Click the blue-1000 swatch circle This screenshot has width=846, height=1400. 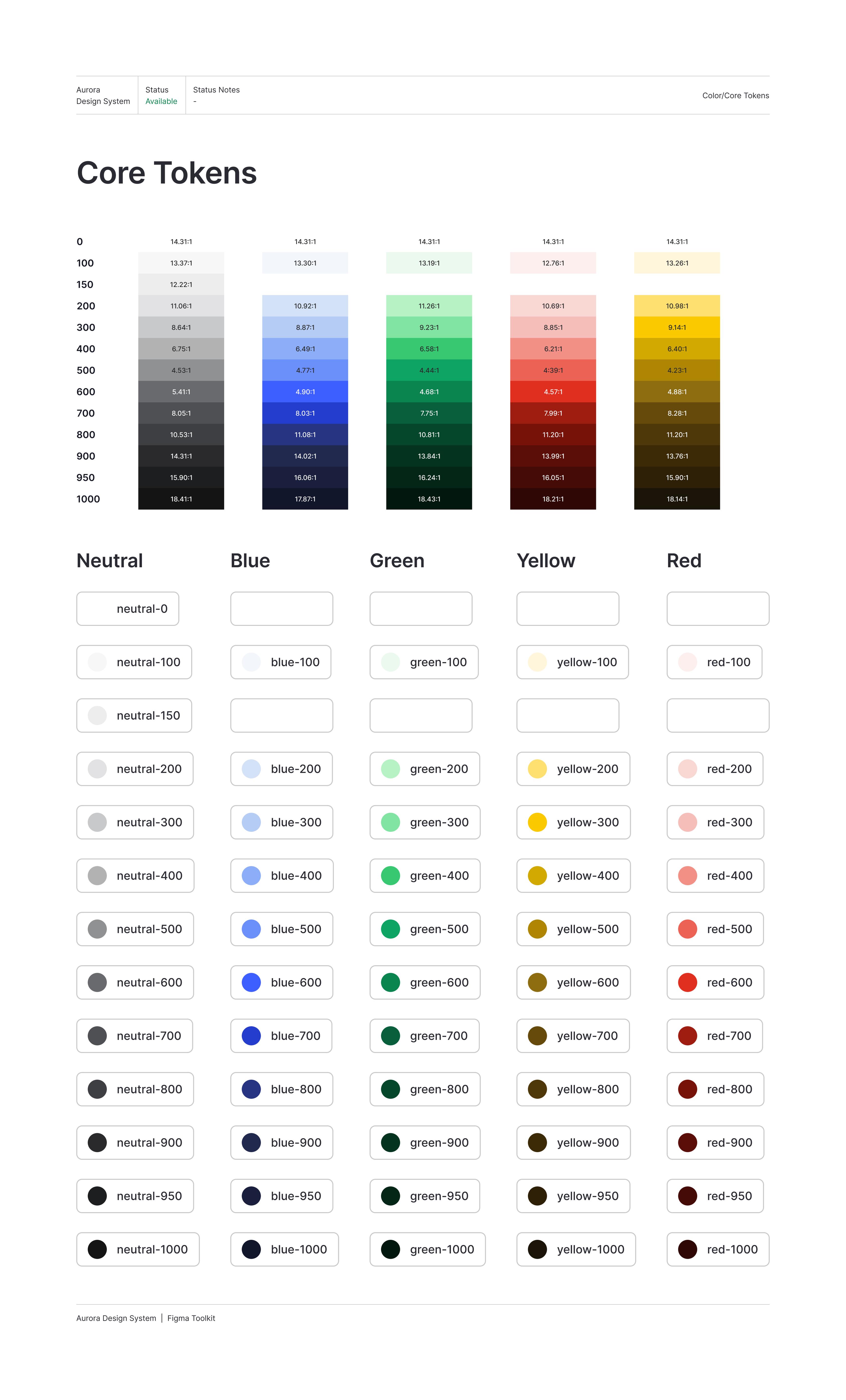(251, 1250)
